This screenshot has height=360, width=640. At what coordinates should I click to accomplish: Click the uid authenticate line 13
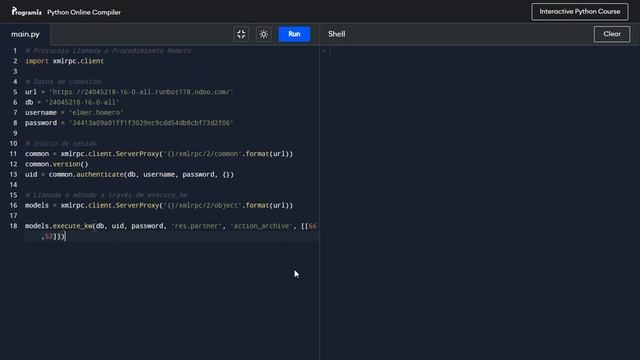click(129, 174)
